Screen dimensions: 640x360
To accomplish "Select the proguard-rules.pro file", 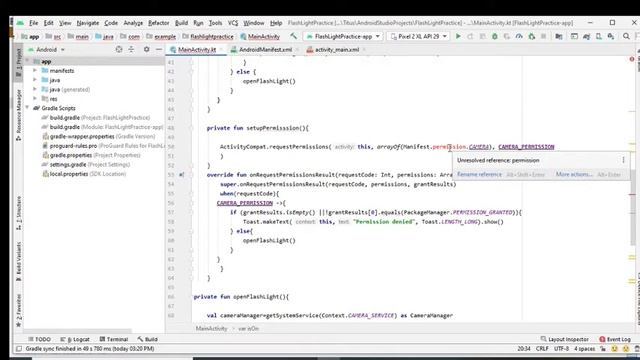I will 103,146.
